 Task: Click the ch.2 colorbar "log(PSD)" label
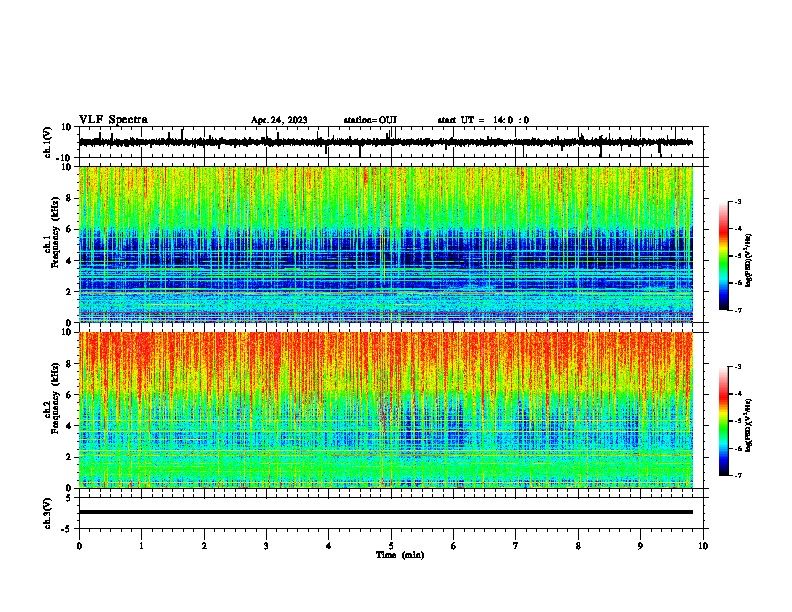(x=749, y=425)
